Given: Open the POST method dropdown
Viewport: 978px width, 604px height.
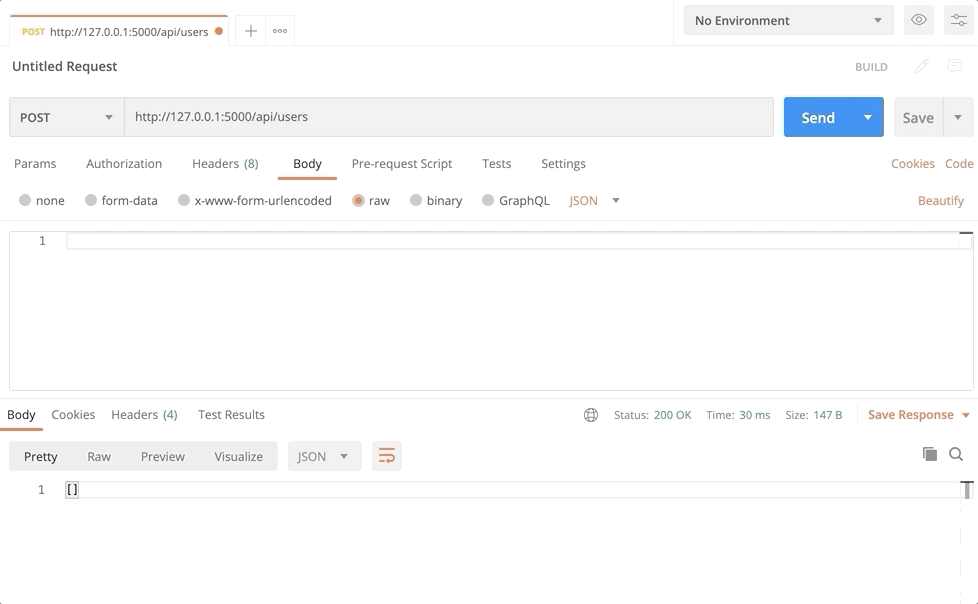Looking at the screenshot, I should click(x=66, y=117).
